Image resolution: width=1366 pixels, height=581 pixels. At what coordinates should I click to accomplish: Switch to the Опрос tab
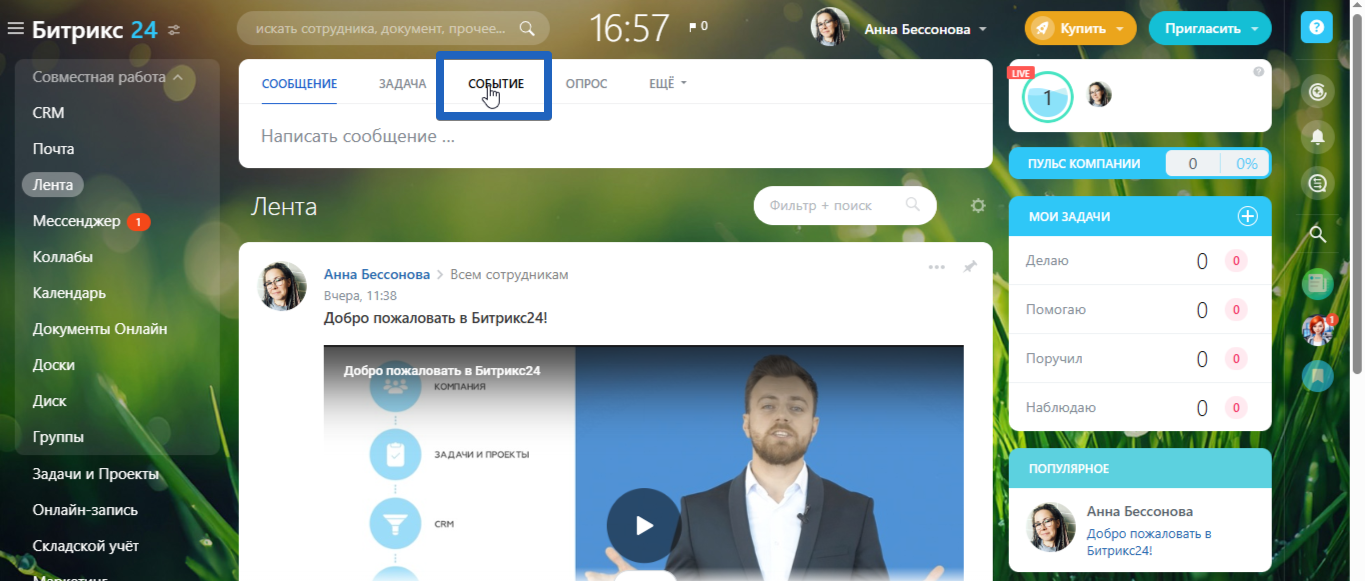tap(586, 84)
